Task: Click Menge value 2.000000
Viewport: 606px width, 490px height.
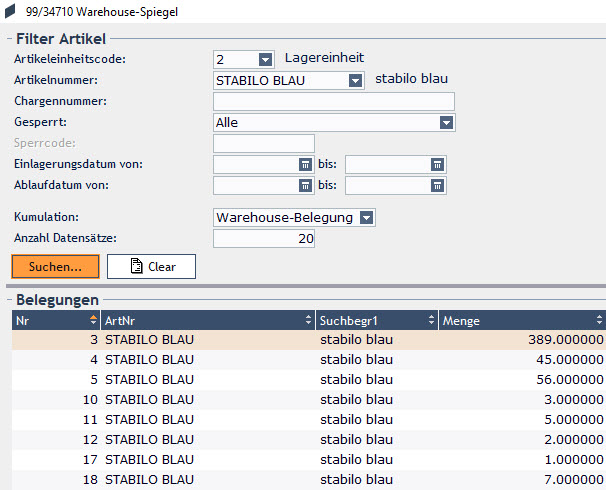Action: pyautogui.click(x=574, y=440)
